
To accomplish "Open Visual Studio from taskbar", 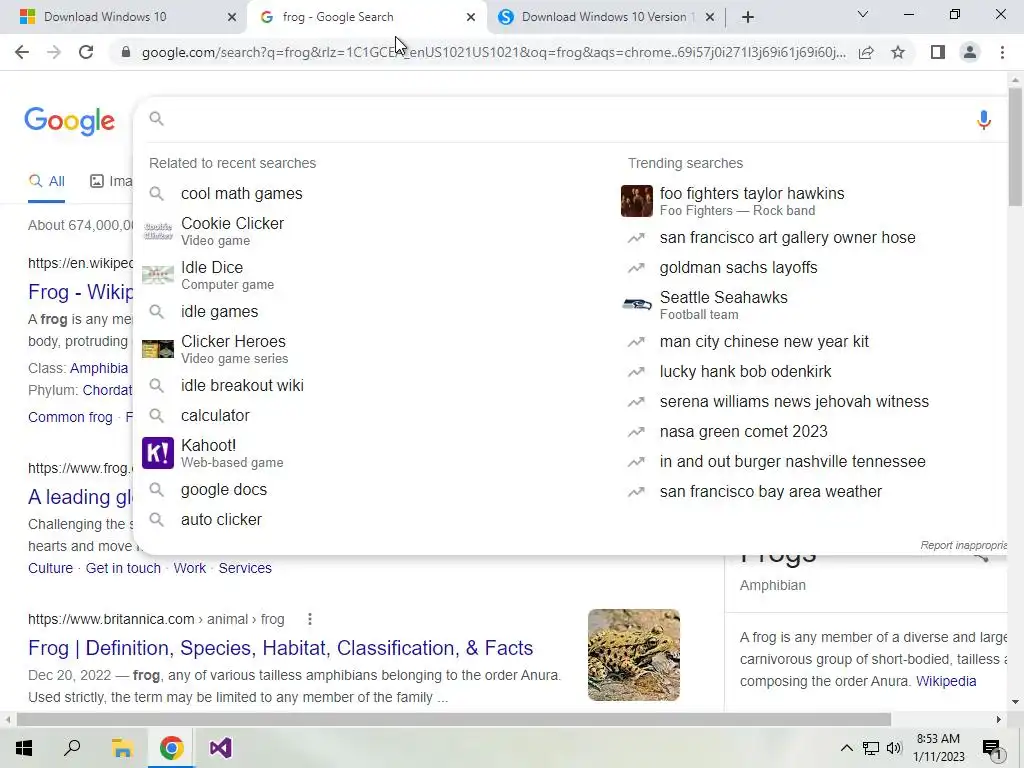I will [x=221, y=748].
